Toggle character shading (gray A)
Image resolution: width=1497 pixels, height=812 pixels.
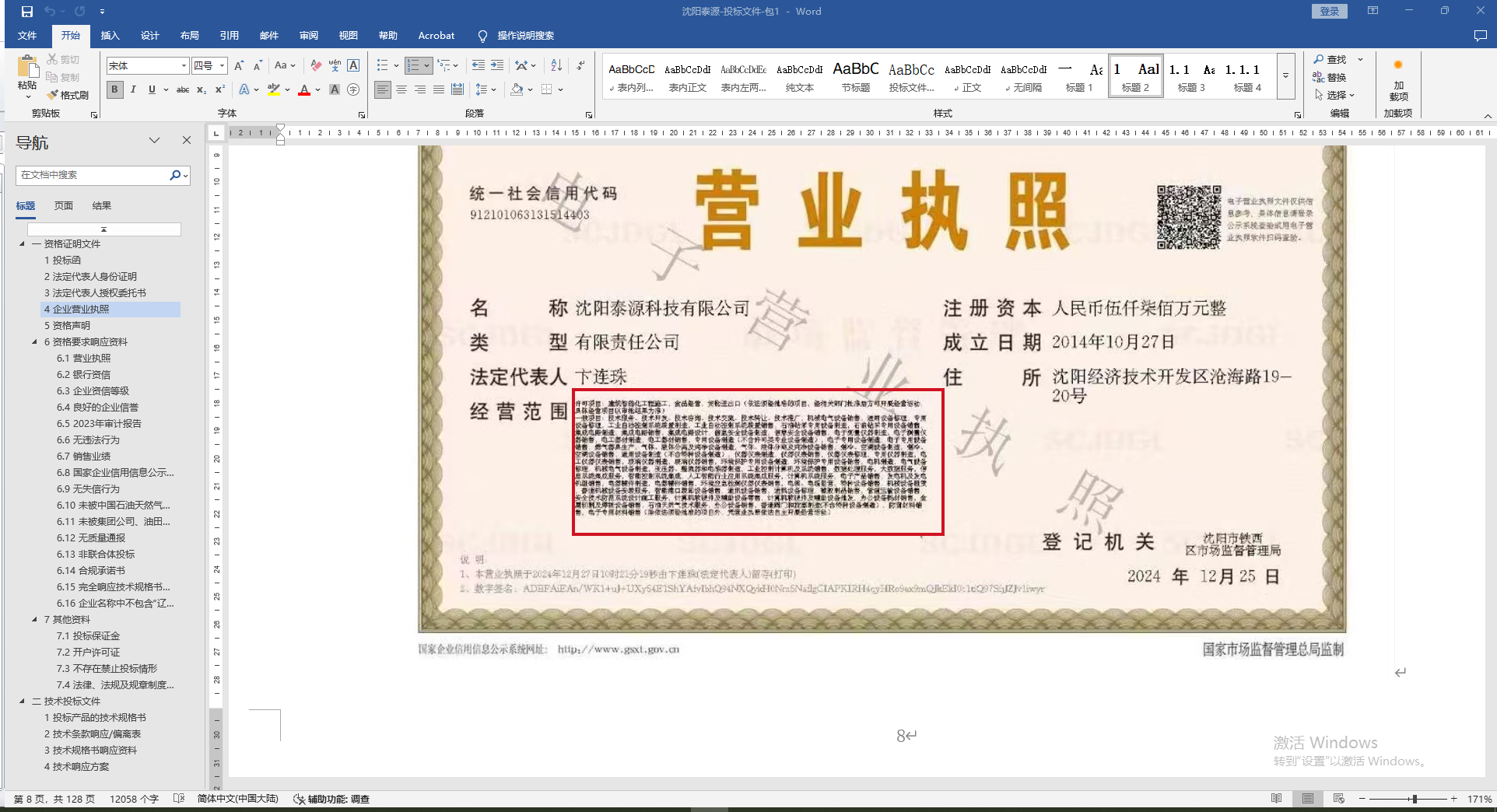(x=335, y=90)
